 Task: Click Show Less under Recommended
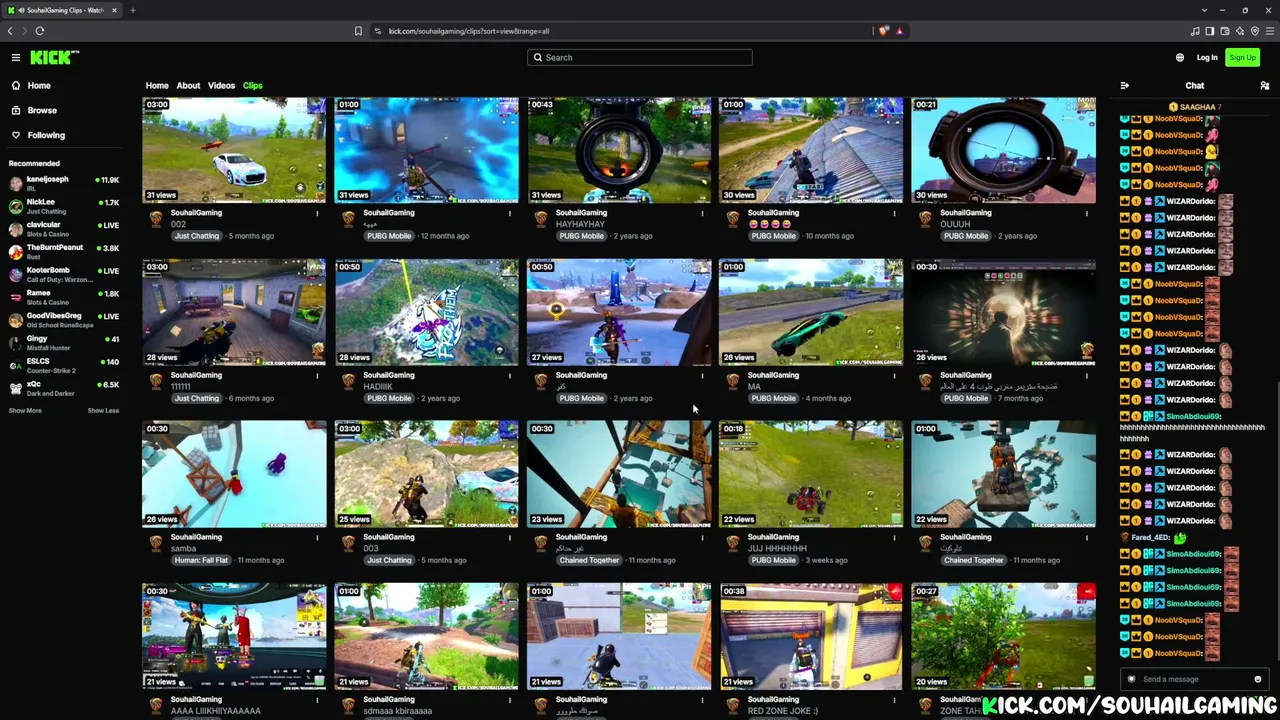pos(103,411)
